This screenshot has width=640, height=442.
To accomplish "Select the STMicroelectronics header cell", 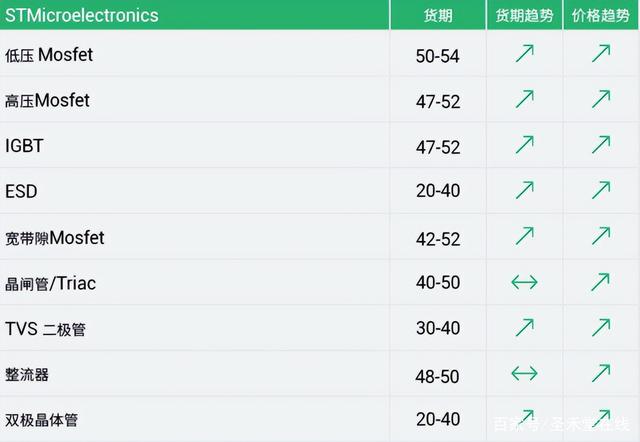I will click(195, 15).
